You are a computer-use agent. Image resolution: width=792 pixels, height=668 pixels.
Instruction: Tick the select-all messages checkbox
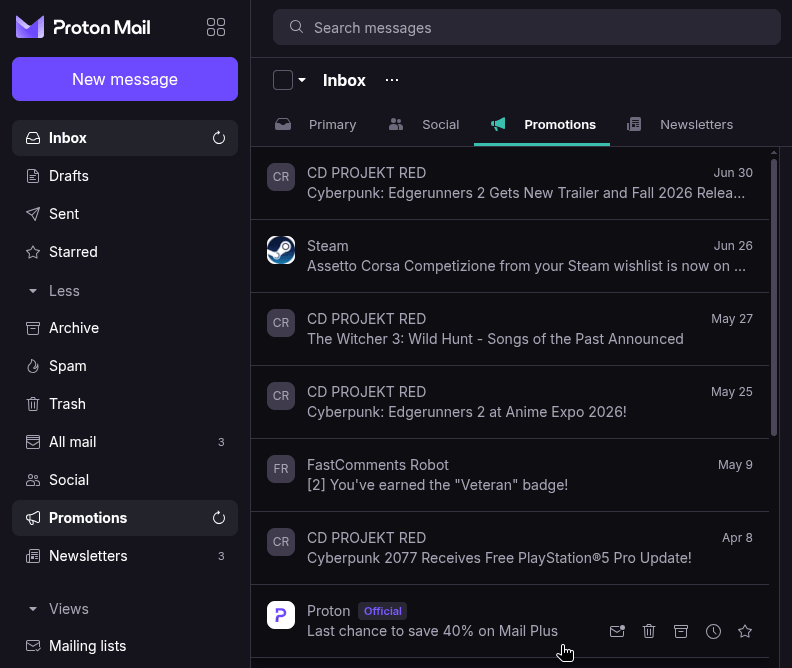point(283,80)
